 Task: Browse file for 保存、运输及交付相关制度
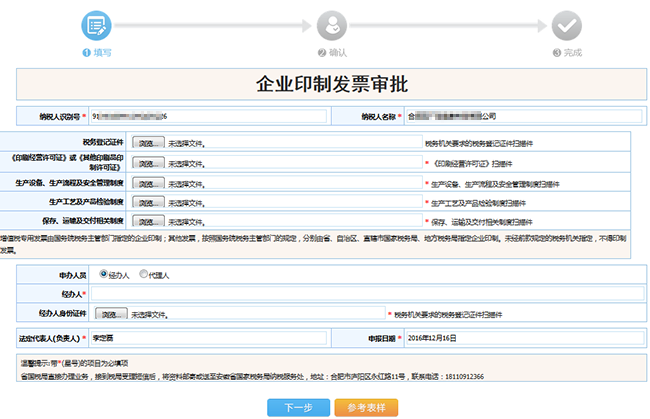148,222
